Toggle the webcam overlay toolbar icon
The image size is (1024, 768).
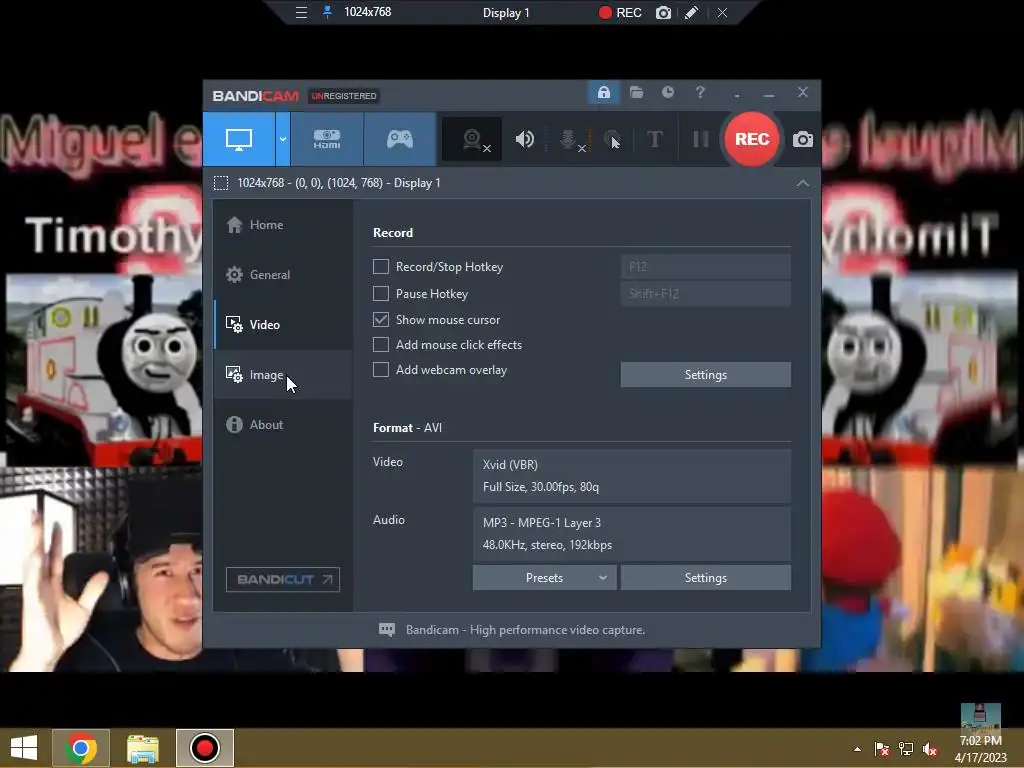(472, 139)
